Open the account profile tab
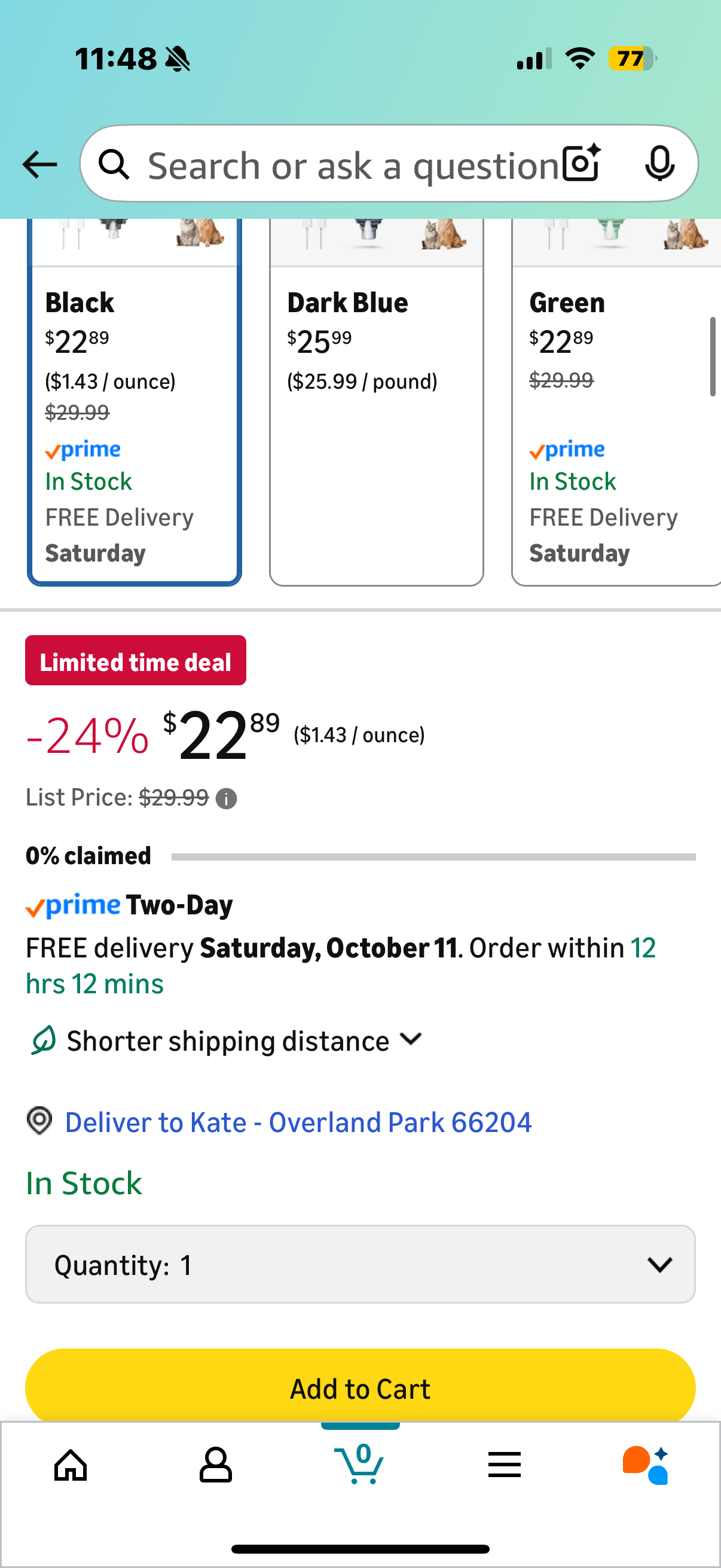Image resolution: width=721 pixels, height=1568 pixels. (215, 1465)
